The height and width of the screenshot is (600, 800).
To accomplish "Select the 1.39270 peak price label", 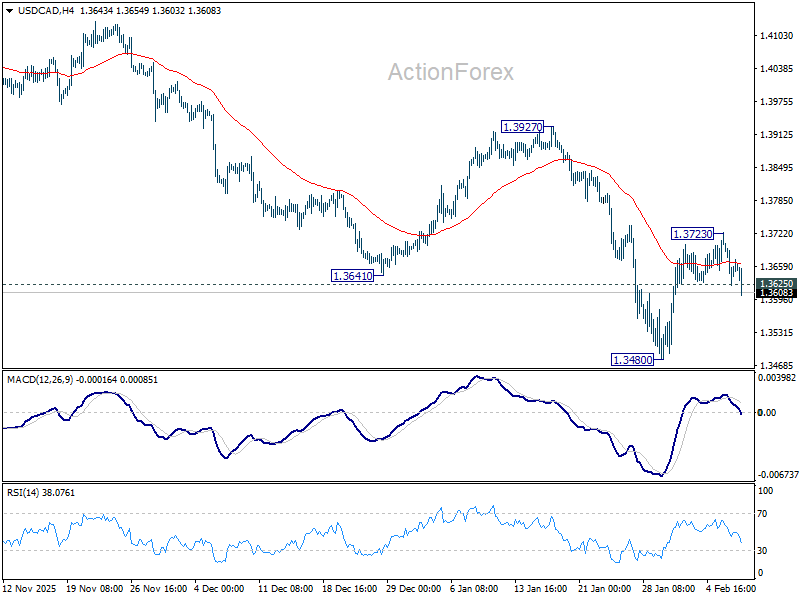I will click(x=523, y=127).
